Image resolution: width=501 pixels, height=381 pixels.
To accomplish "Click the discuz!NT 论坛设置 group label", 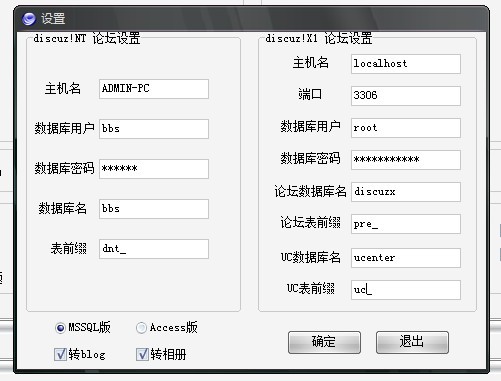I will pos(87,39).
